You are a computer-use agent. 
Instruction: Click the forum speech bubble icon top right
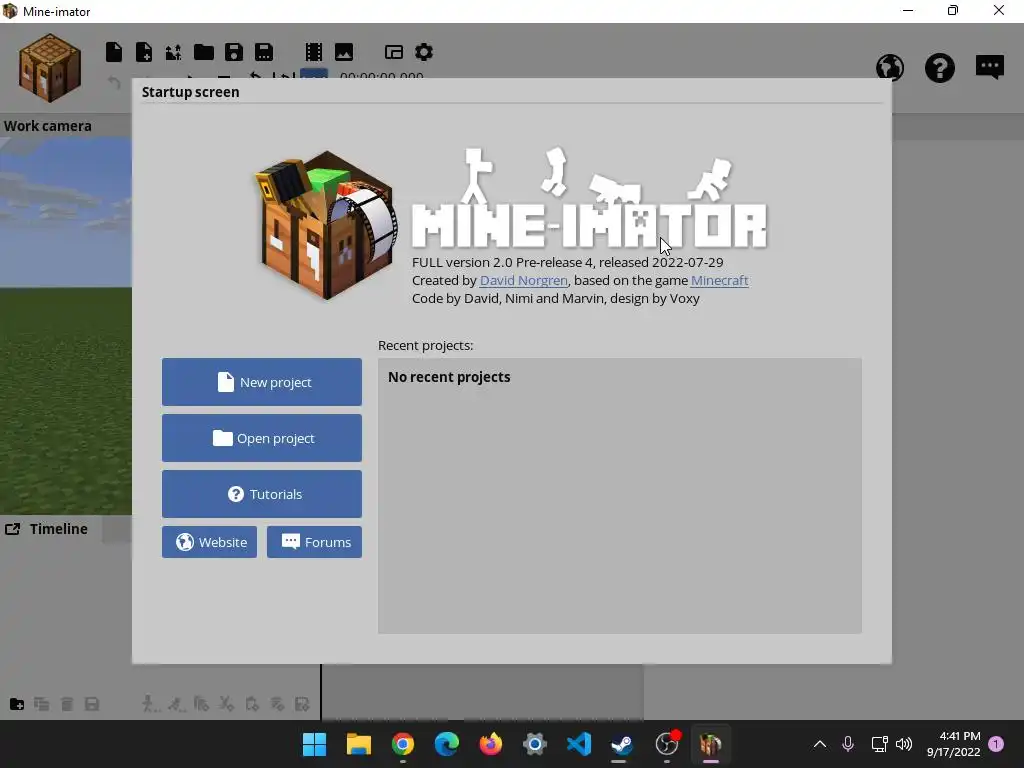pyautogui.click(x=989, y=67)
